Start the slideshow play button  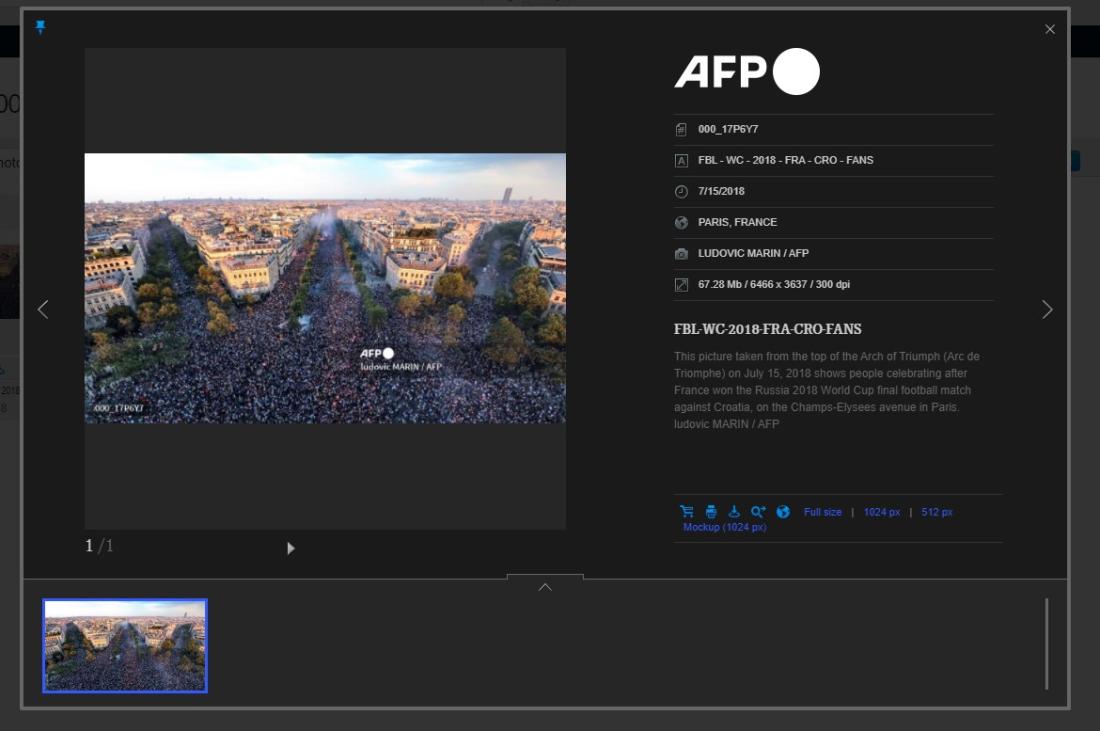[290, 548]
